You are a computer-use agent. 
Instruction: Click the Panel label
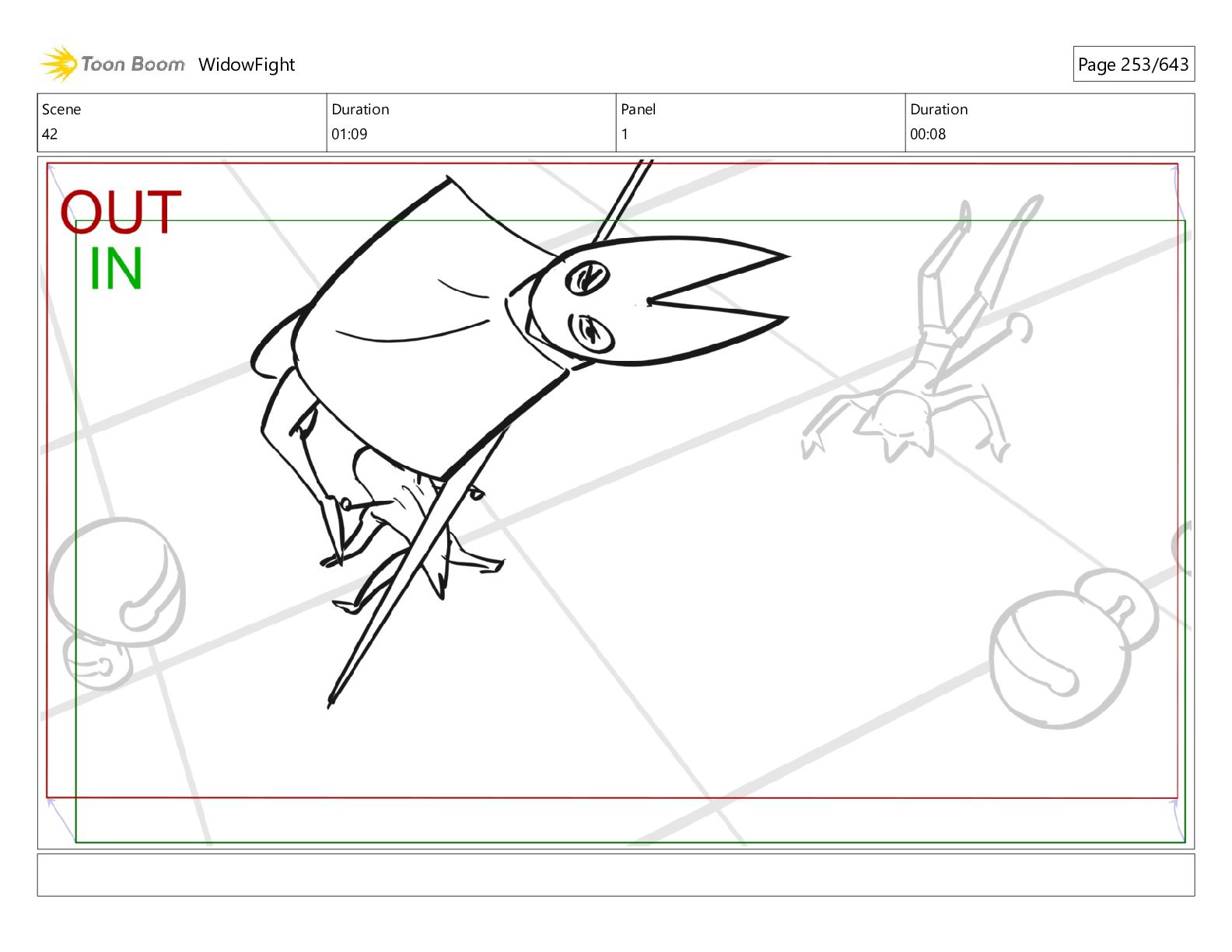[639, 110]
